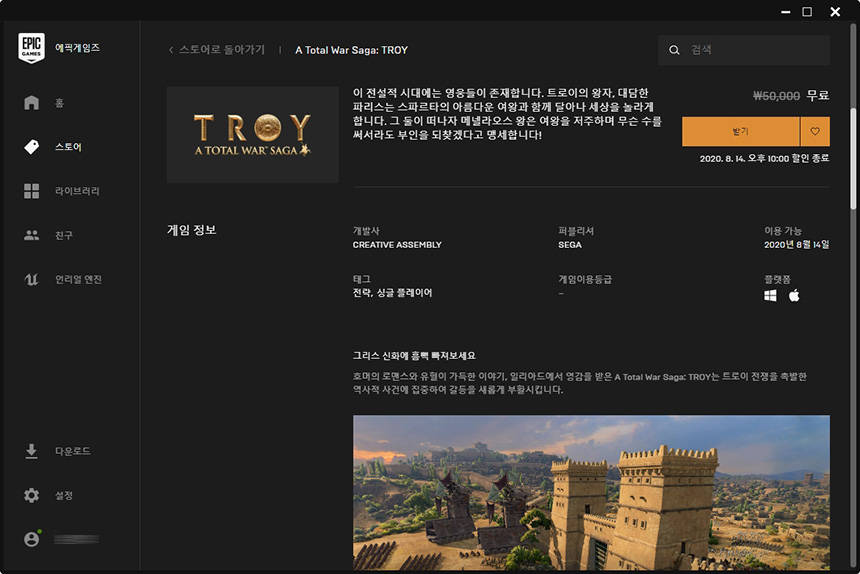The image size is (860, 574).
Task: Click the 할인 종료 sale end date text
Action: (765, 158)
